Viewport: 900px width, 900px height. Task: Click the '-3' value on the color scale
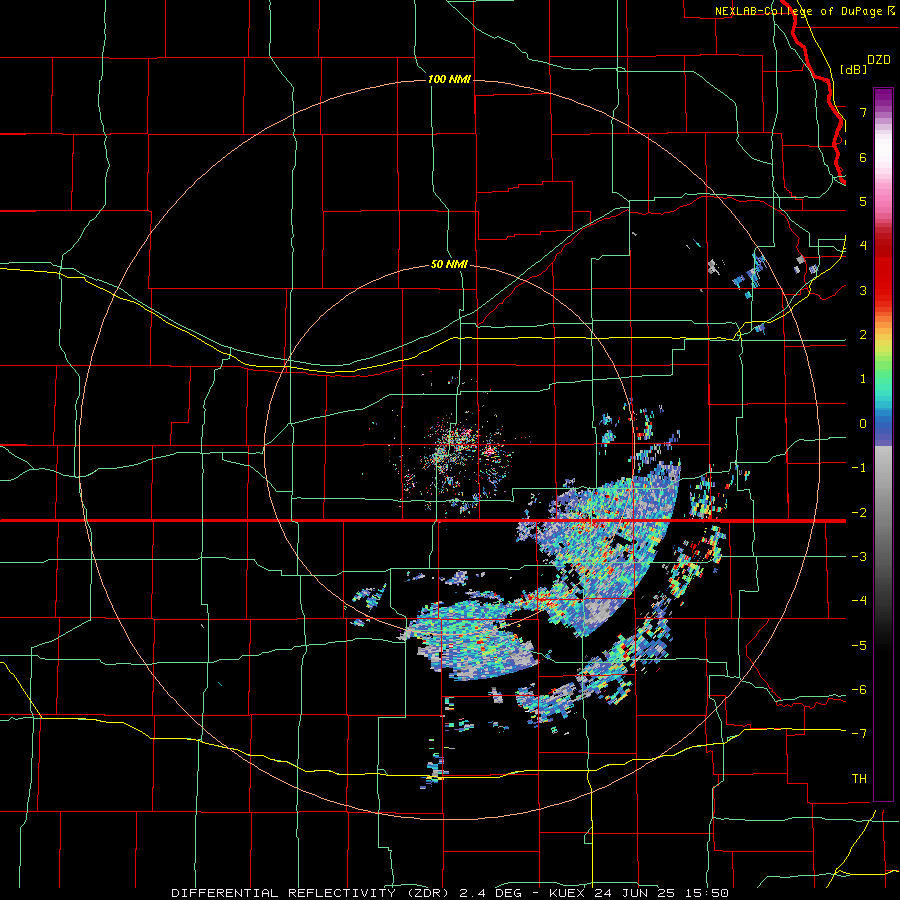tap(859, 557)
